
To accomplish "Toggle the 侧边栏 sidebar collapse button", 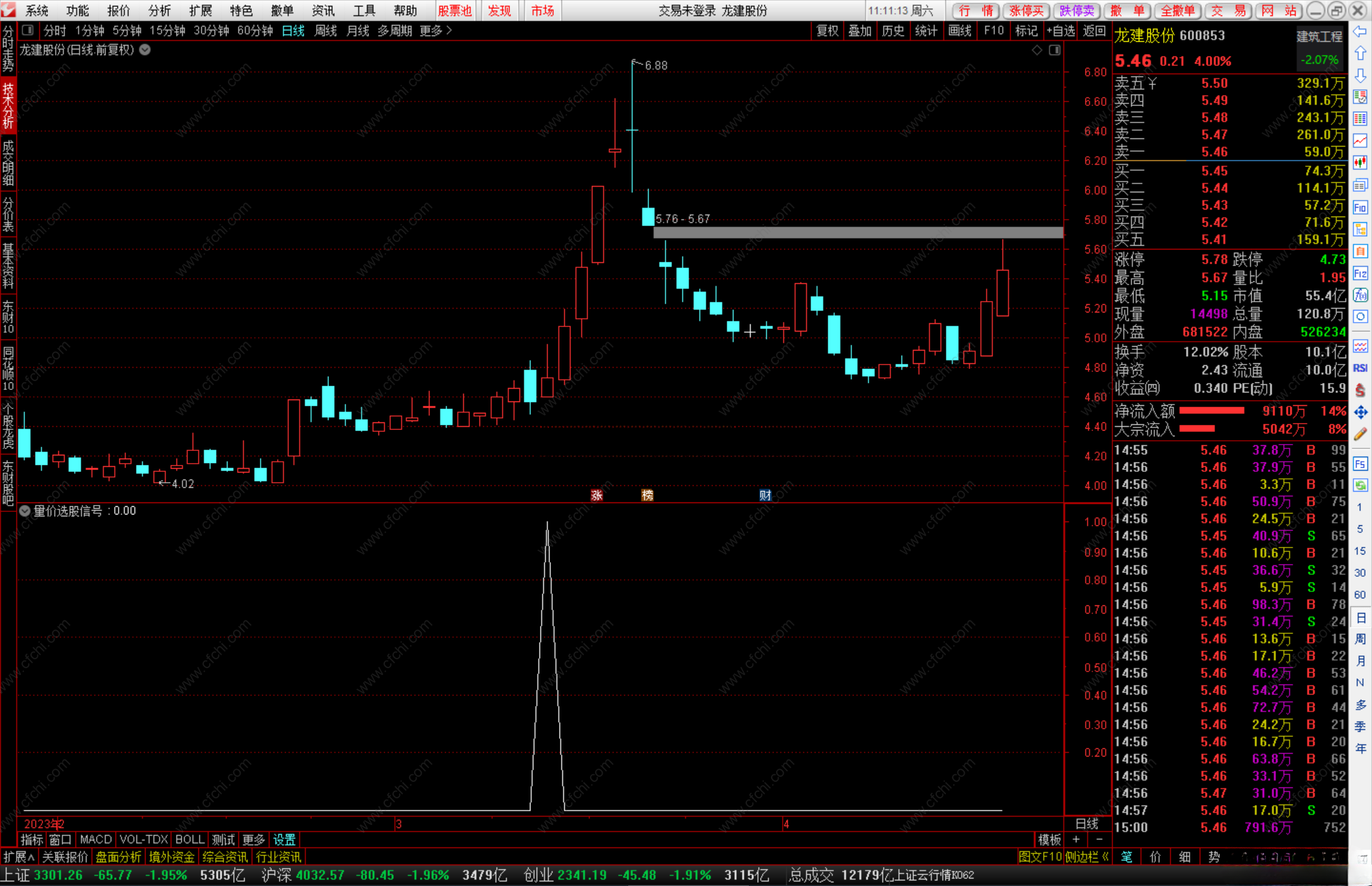I will pos(1087,857).
